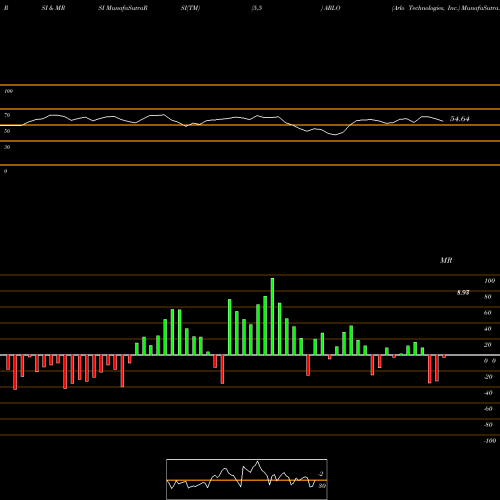
Task: Click the RSI line's lowest dip point
Action: point(335,135)
